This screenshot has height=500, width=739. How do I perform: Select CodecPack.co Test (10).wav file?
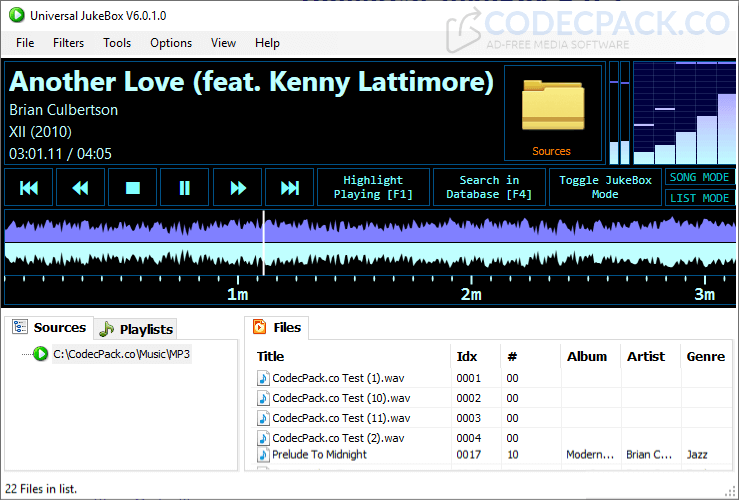(341, 398)
